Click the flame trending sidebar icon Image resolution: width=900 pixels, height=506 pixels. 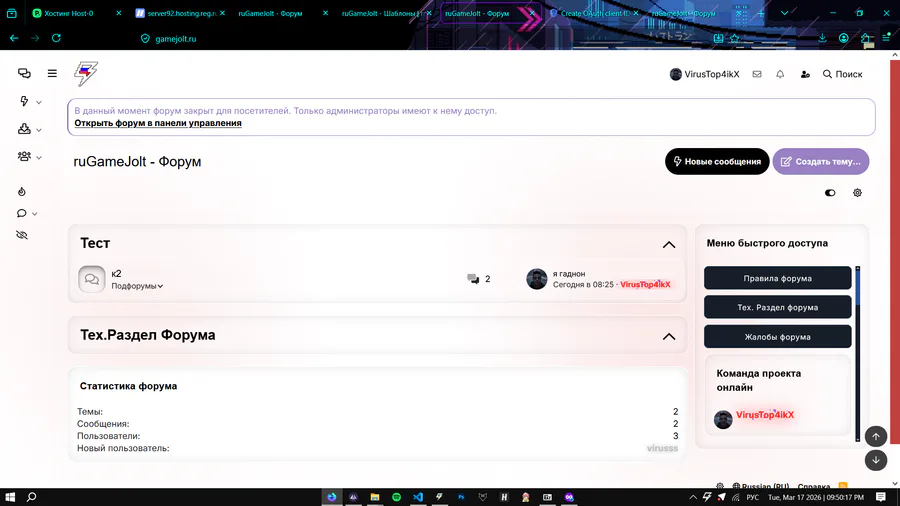click(22, 192)
